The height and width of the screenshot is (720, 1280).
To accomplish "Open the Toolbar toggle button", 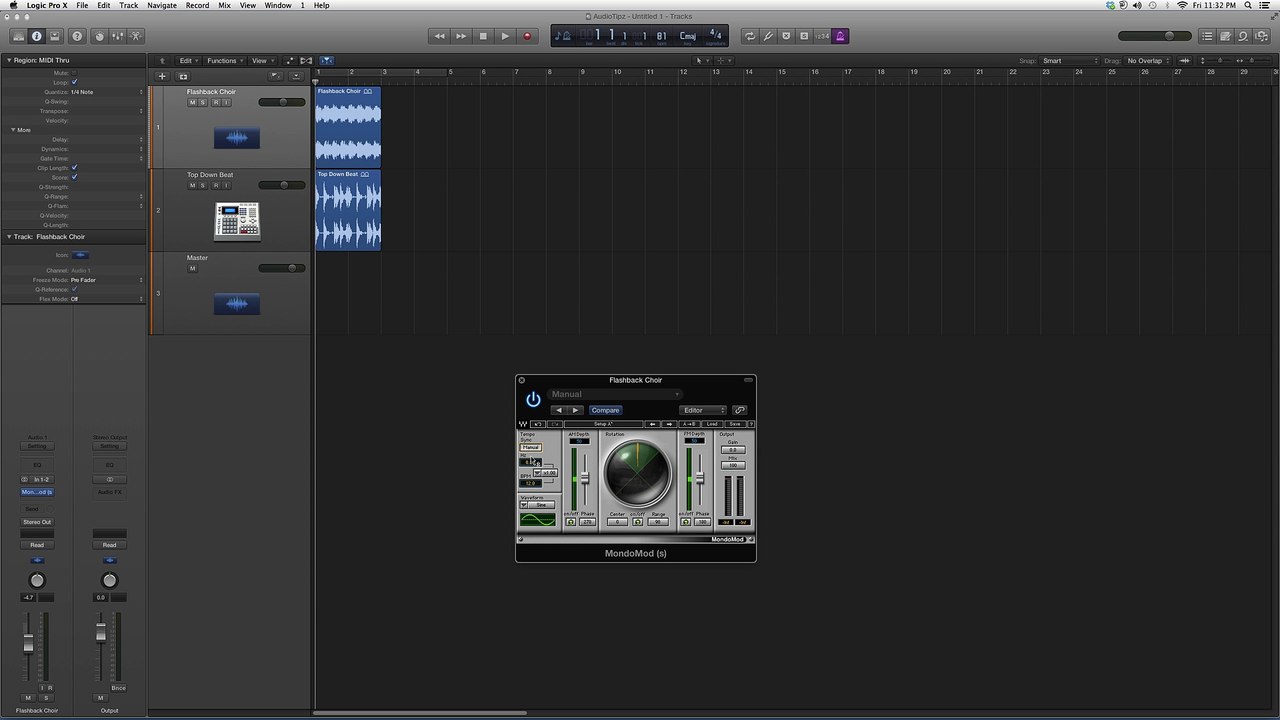I will pos(54,36).
